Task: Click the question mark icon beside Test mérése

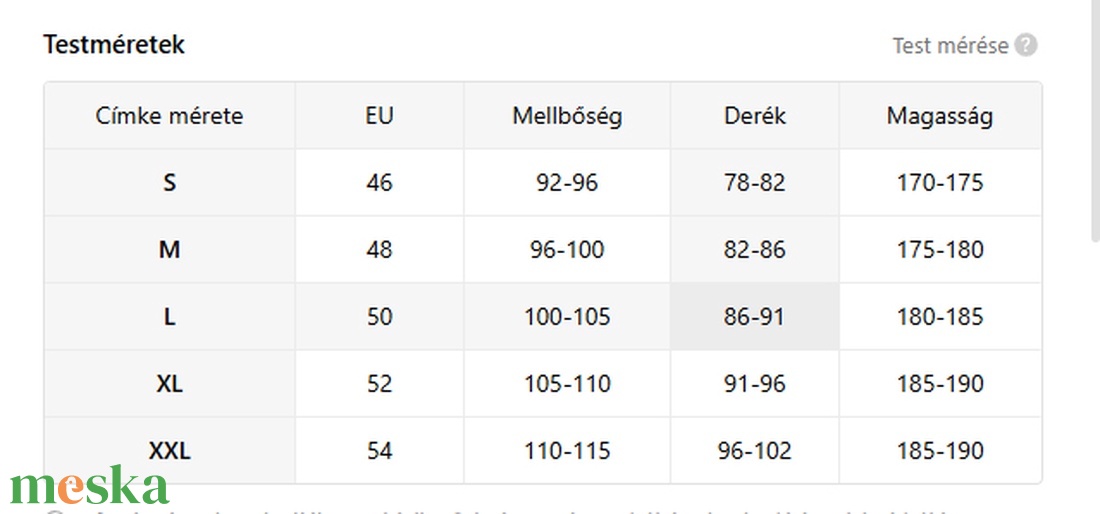Action: coord(1026,45)
